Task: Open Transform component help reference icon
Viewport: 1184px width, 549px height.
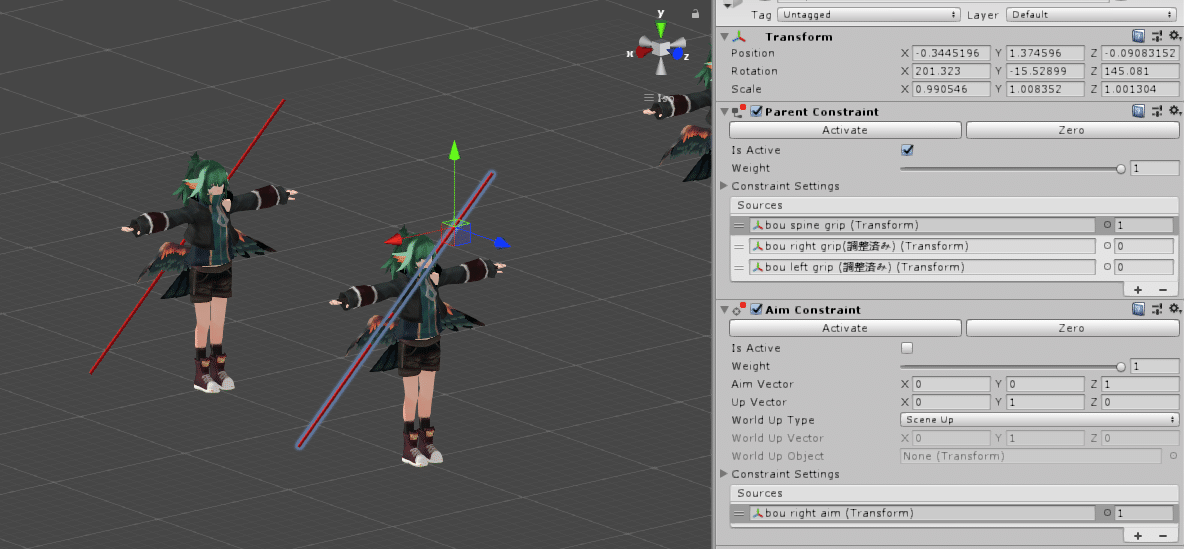Action: tap(1138, 36)
